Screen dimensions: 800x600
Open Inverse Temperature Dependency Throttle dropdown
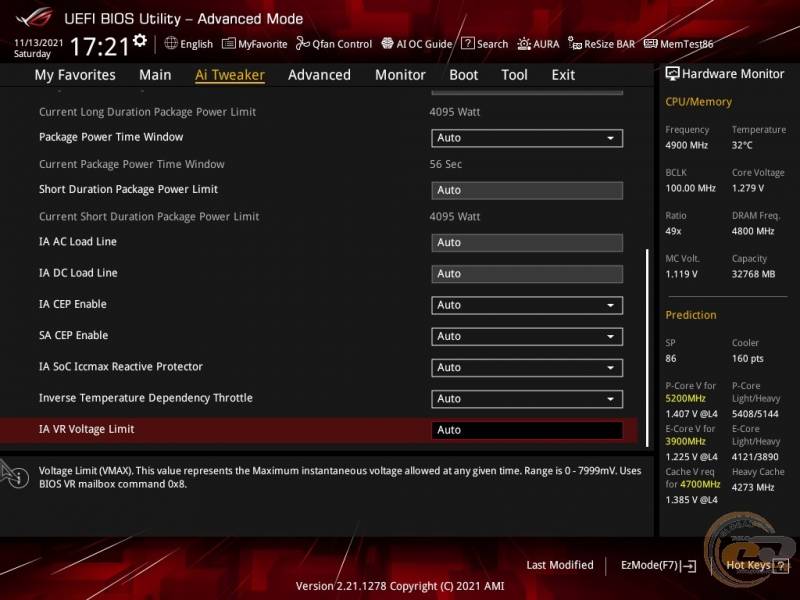(x=527, y=398)
